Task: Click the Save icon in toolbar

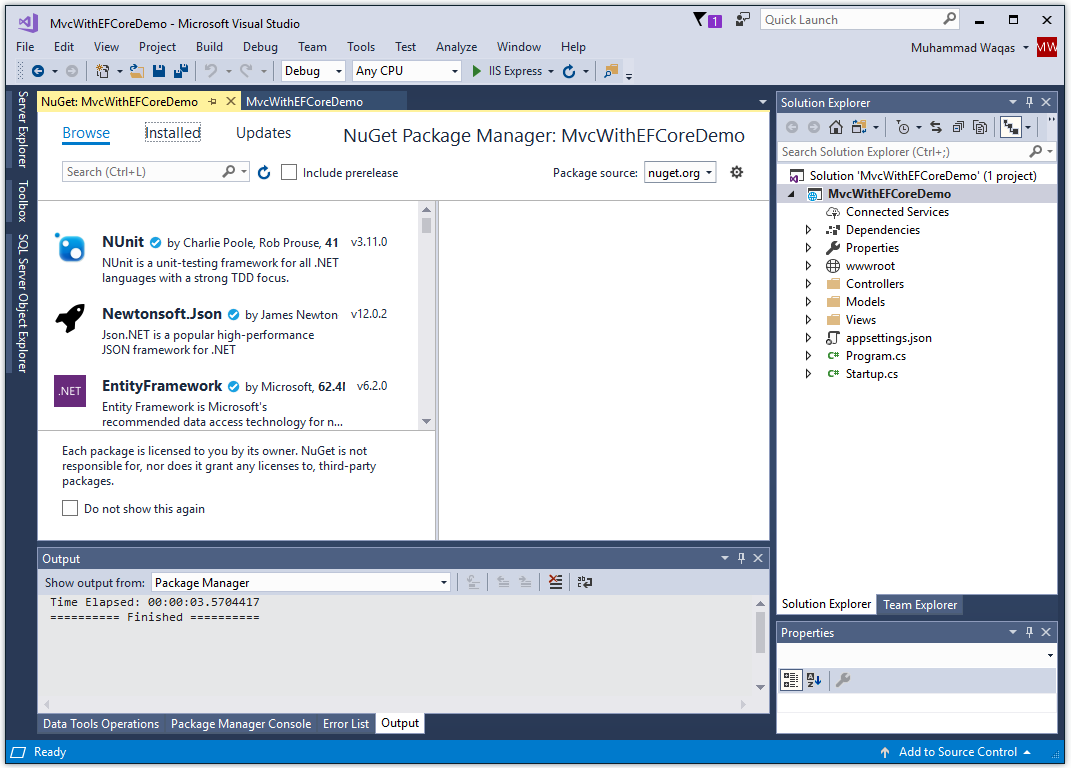Action: point(159,71)
